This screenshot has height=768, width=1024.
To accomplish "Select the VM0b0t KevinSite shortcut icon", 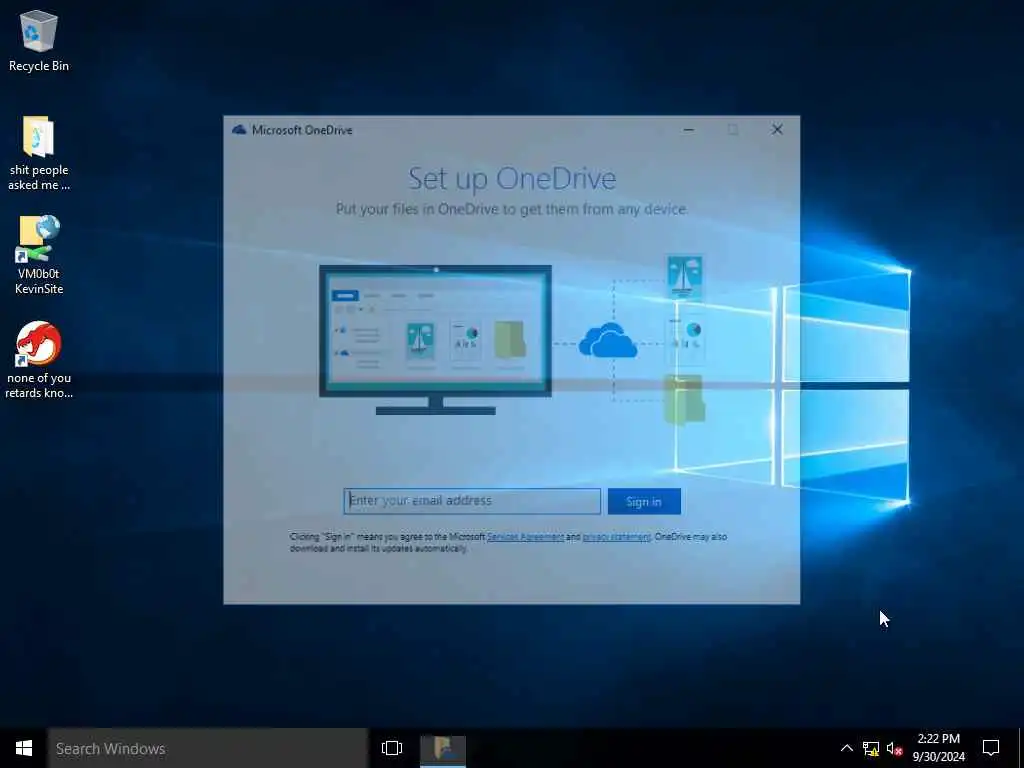I will [x=39, y=255].
